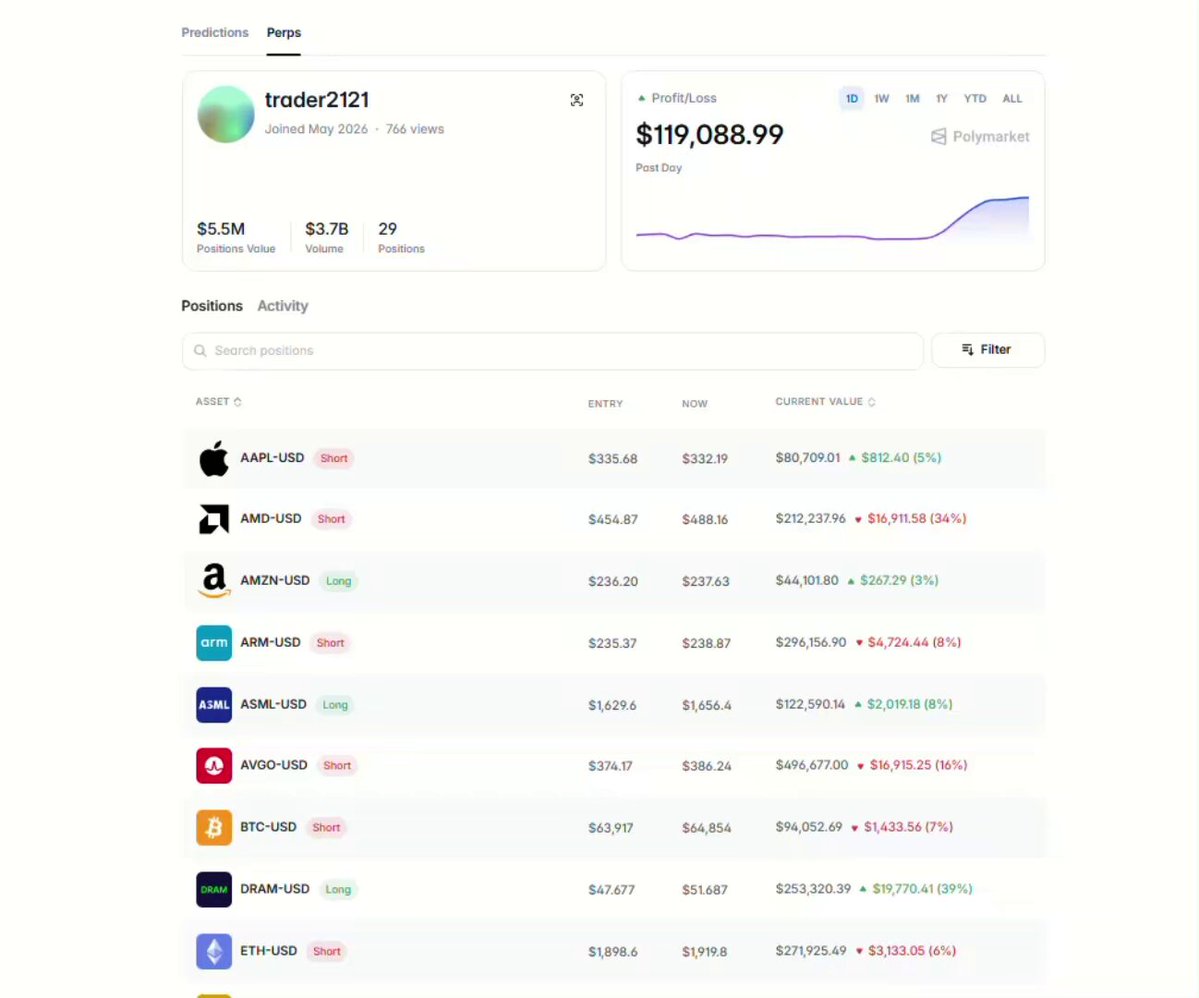Show ALL time profit/loss
Screen dimensions: 1199x998
pos(1012,99)
